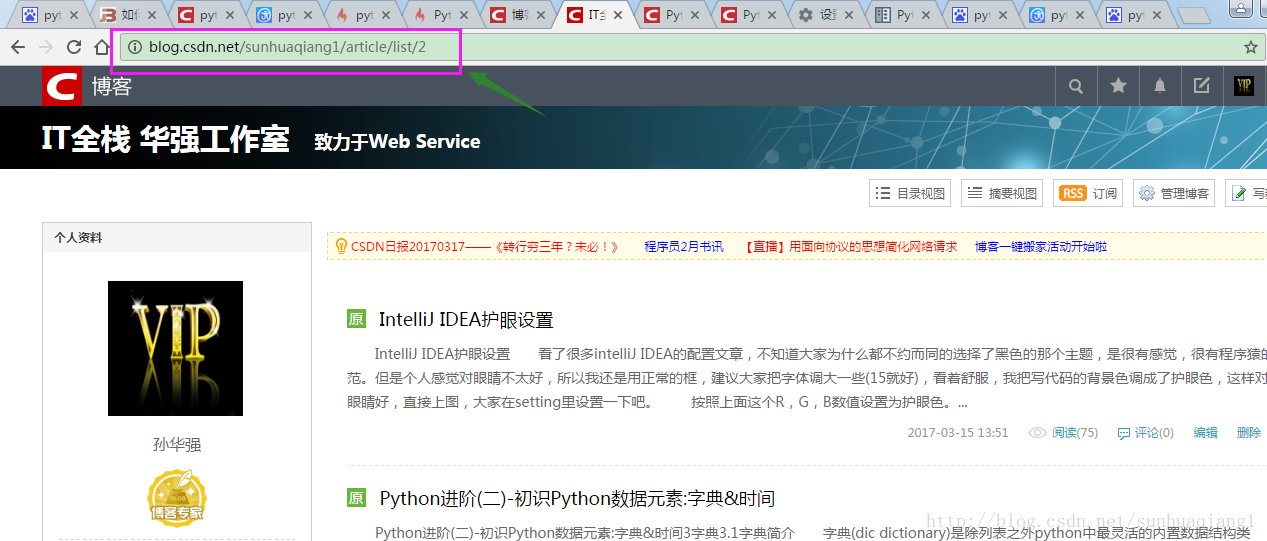Switch to 摘要视图 summary view
This screenshot has height=541, width=1267.
(x=1003, y=193)
